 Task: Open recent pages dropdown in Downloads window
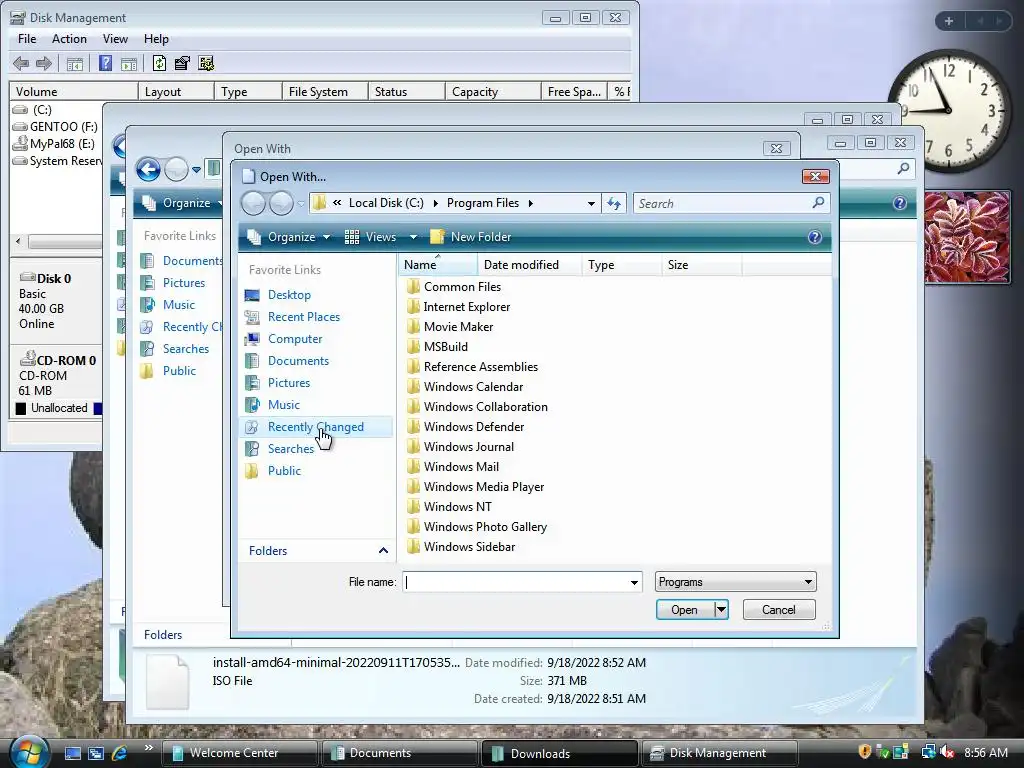click(196, 170)
